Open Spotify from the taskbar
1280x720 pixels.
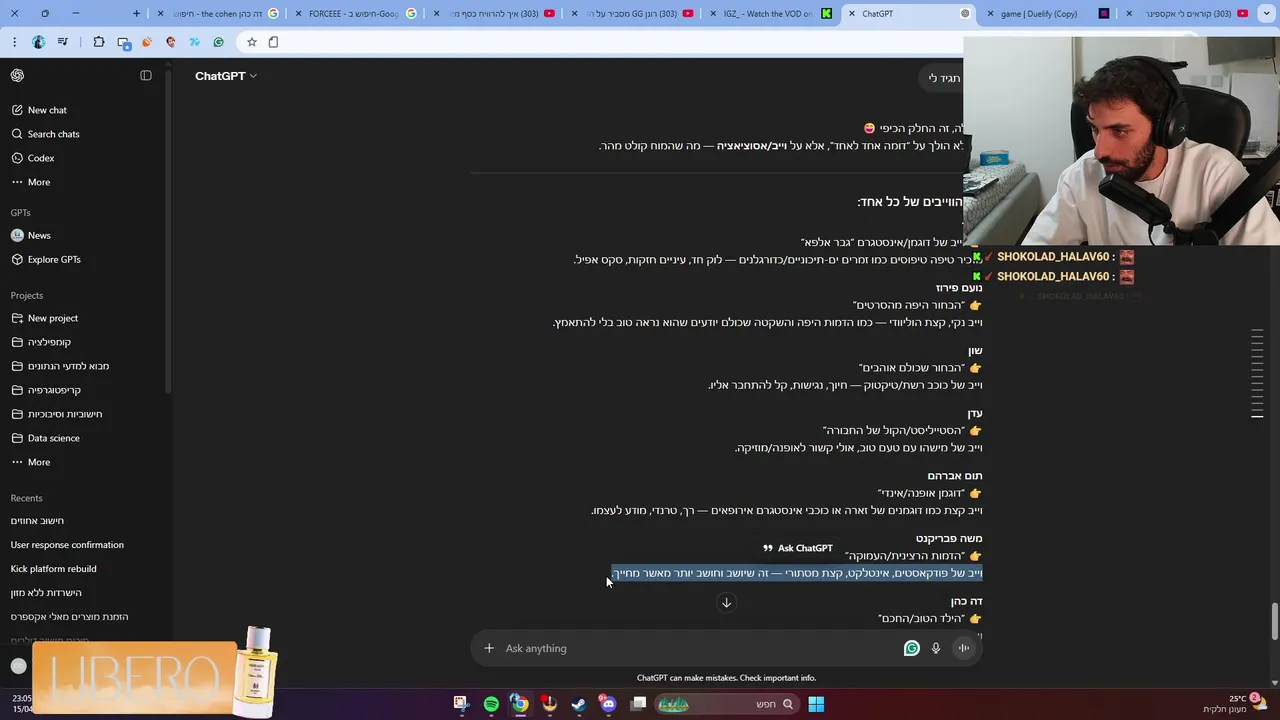pyautogui.click(x=491, y=704)
